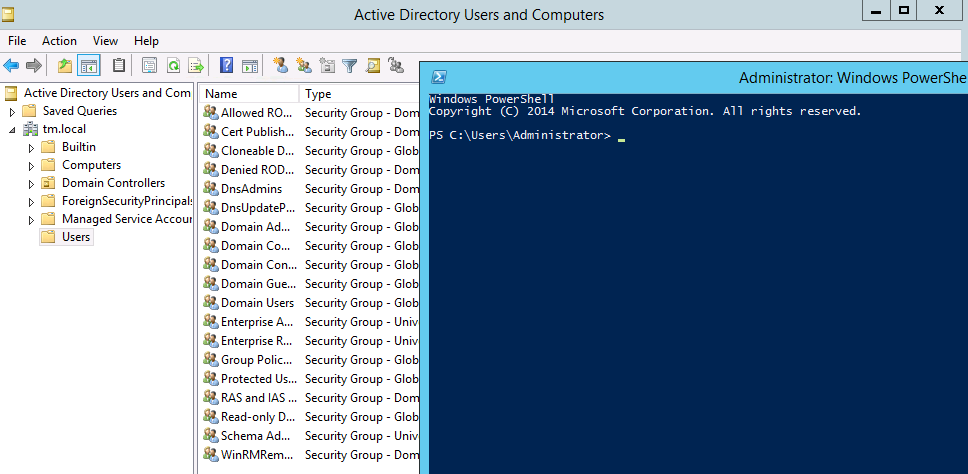Image resolution: width=968 pixels, height=474 pixels.
Task: Go back with the blue Back arrow
Action: point(11,65)
